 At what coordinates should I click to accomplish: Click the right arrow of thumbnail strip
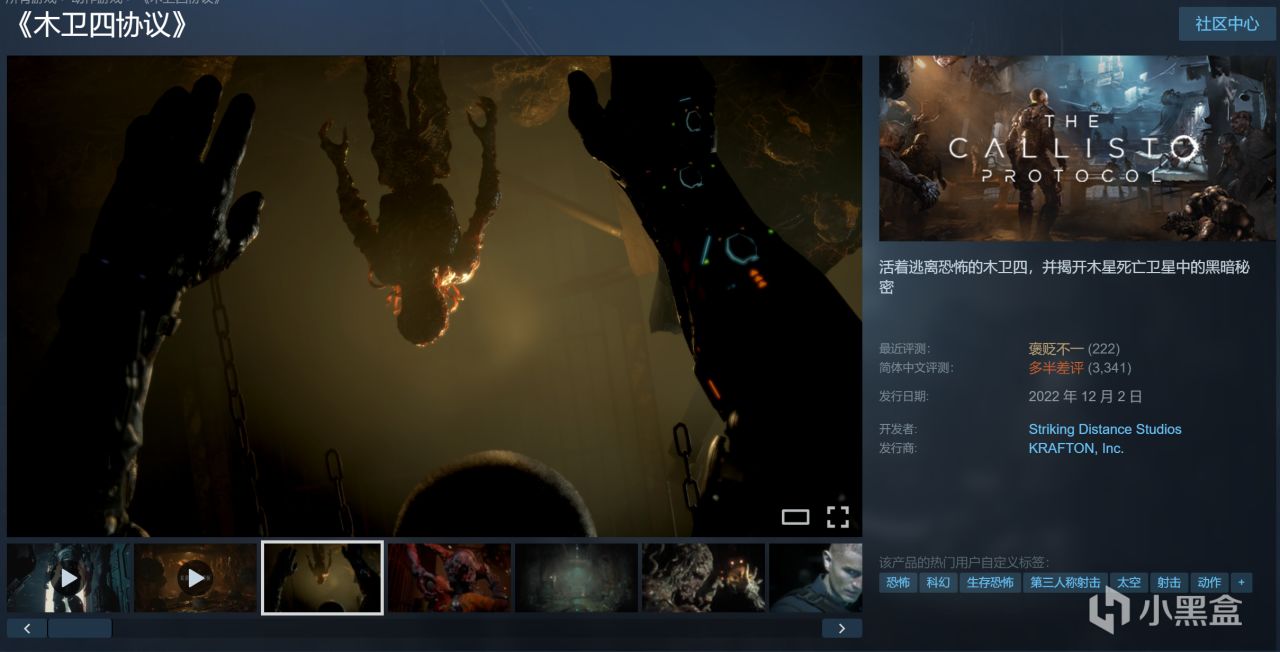[842, 628]
